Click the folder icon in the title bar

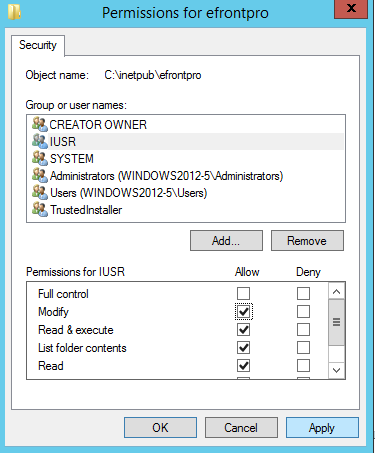tap(14, 12)
